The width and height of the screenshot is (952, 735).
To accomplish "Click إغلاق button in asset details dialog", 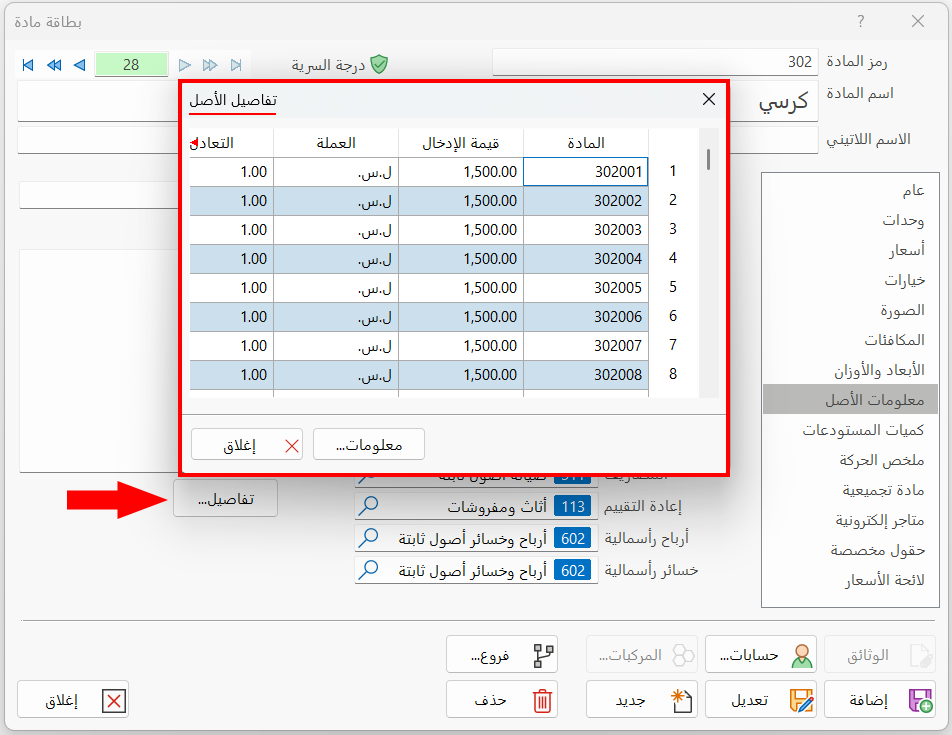I will coord(247,444).
